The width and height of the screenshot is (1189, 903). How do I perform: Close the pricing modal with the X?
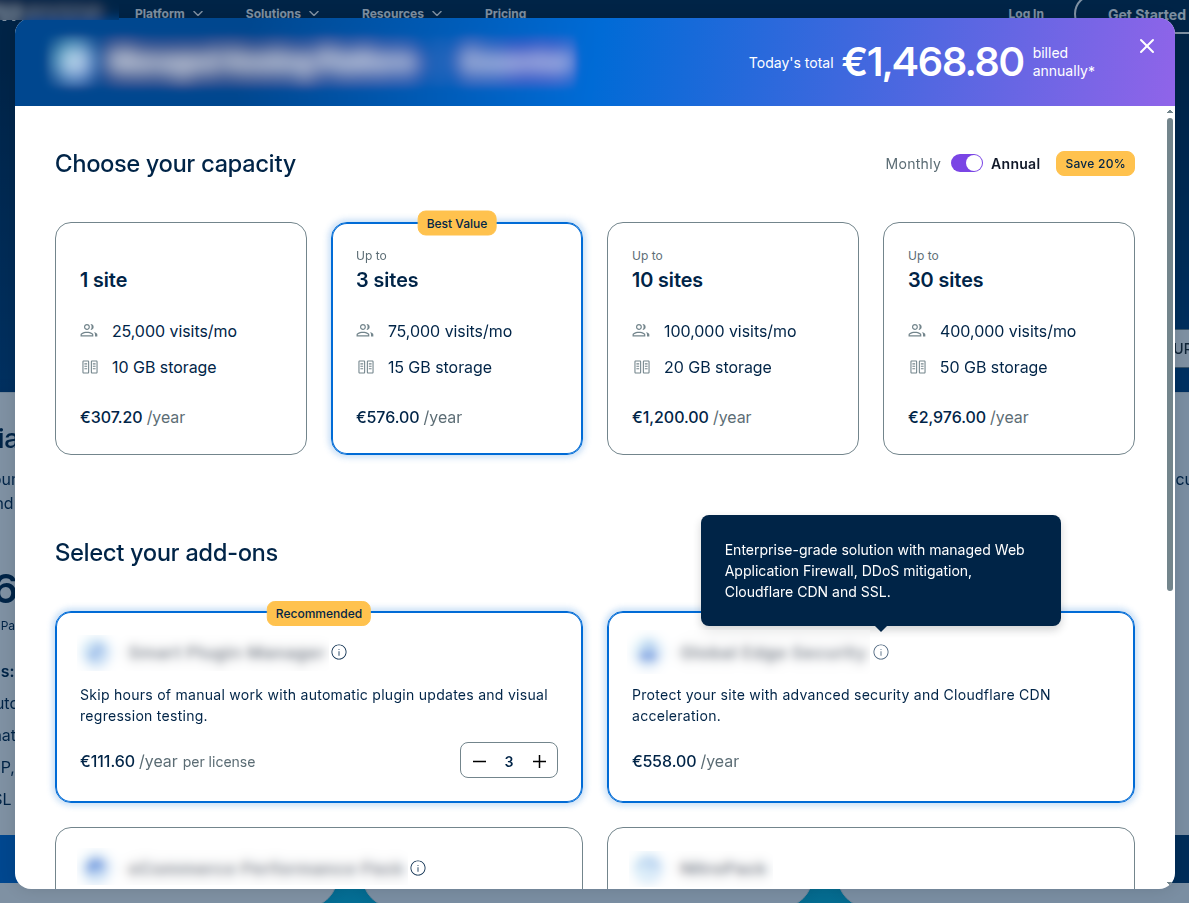coord(1147,46)
